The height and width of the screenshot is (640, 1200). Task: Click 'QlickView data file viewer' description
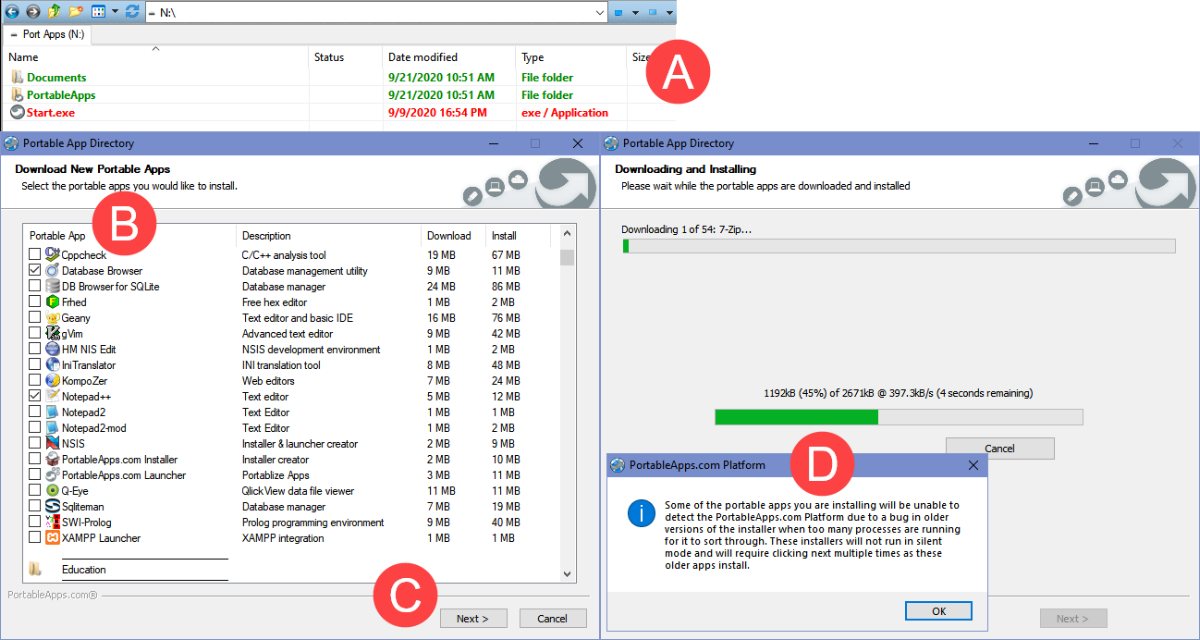coord(298,491)
